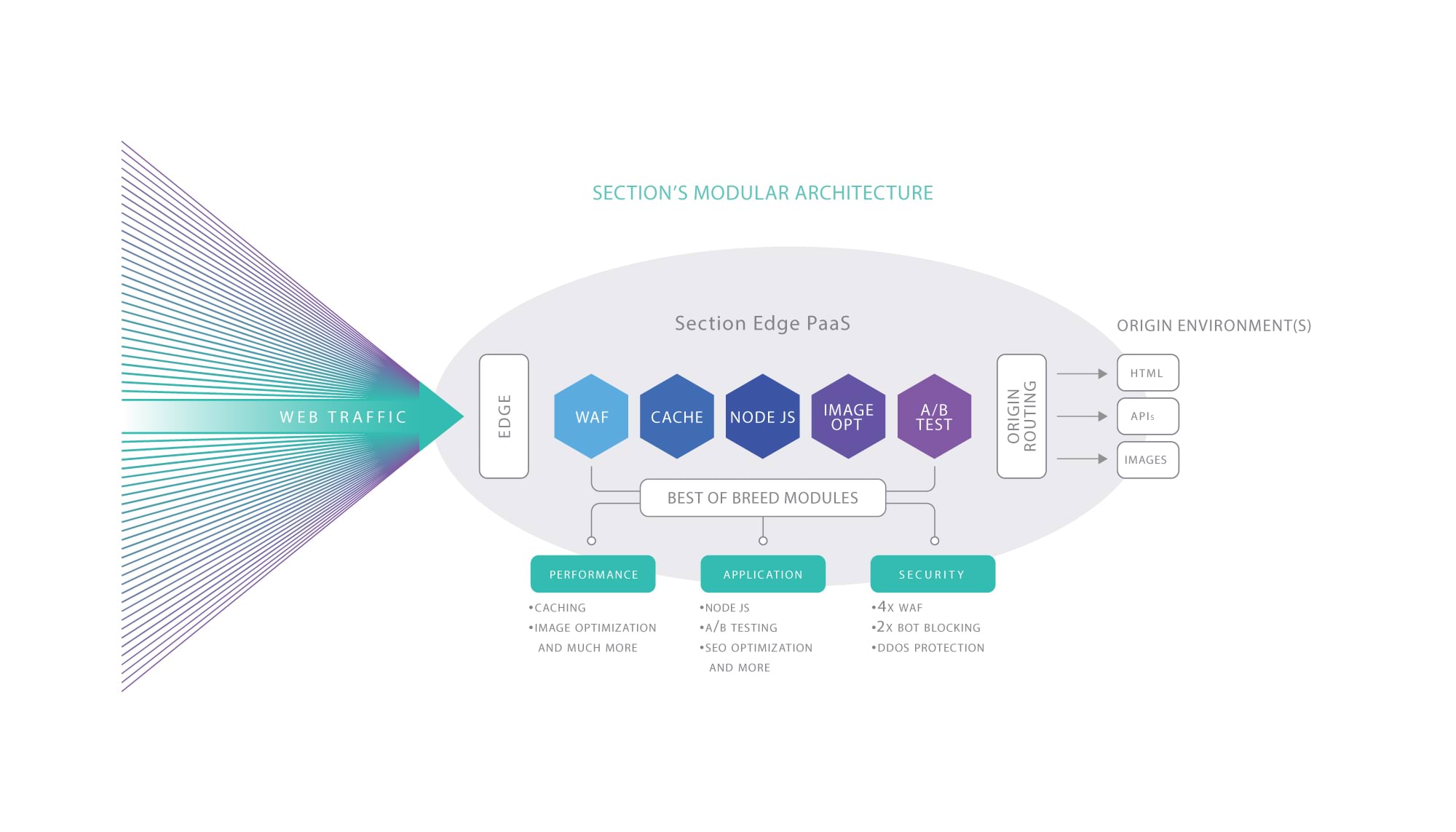Select the DDOS PROTECTION feature label
1456x832 pixels.
920,647
